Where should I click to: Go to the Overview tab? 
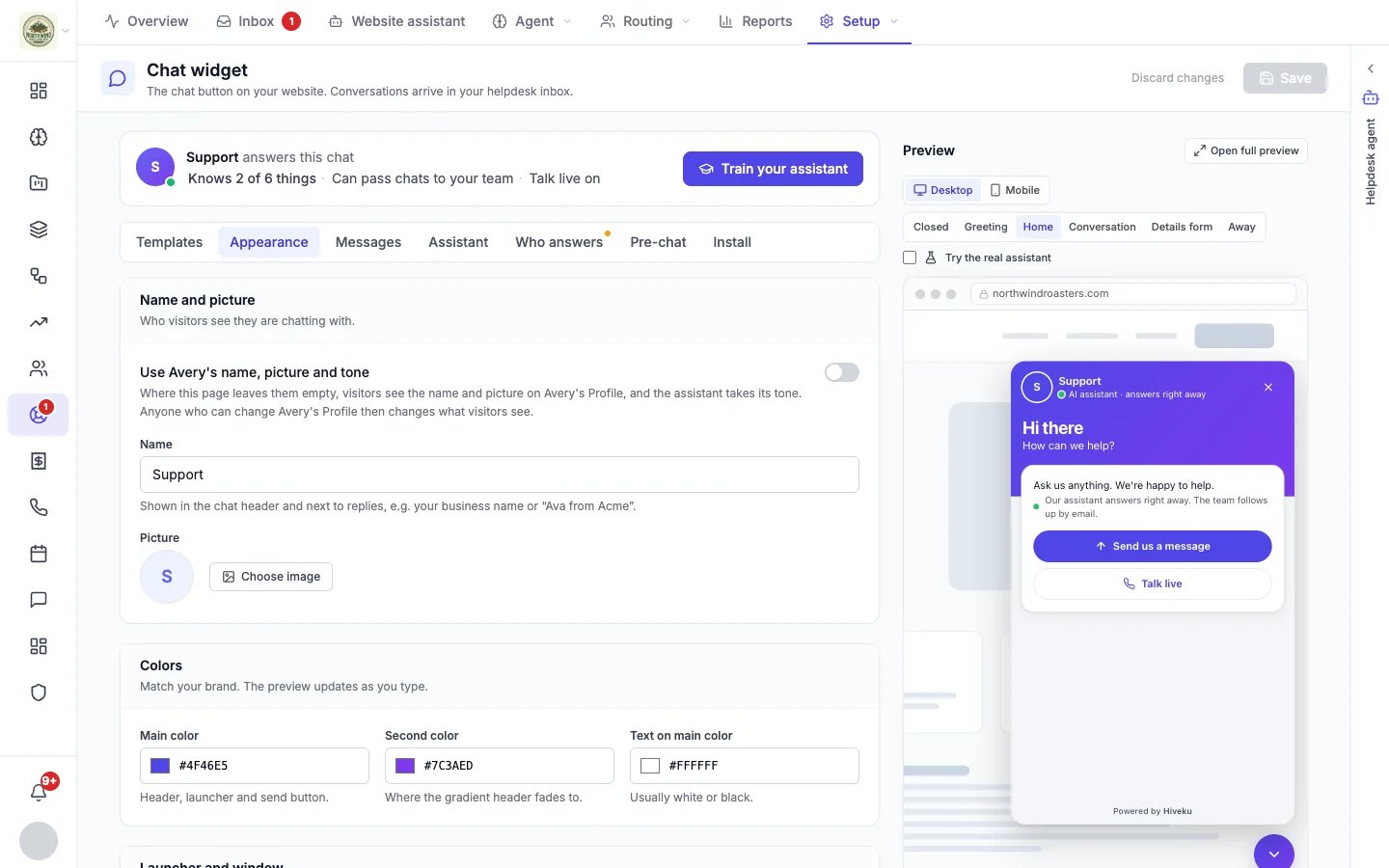point(147,21)
